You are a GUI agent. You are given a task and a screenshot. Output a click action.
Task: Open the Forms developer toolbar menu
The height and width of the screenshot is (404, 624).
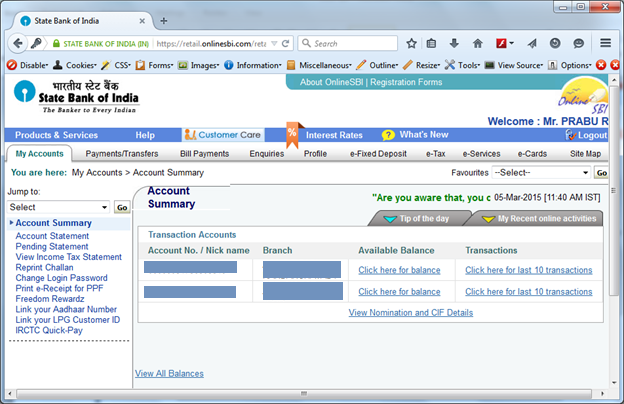point(155,65)
